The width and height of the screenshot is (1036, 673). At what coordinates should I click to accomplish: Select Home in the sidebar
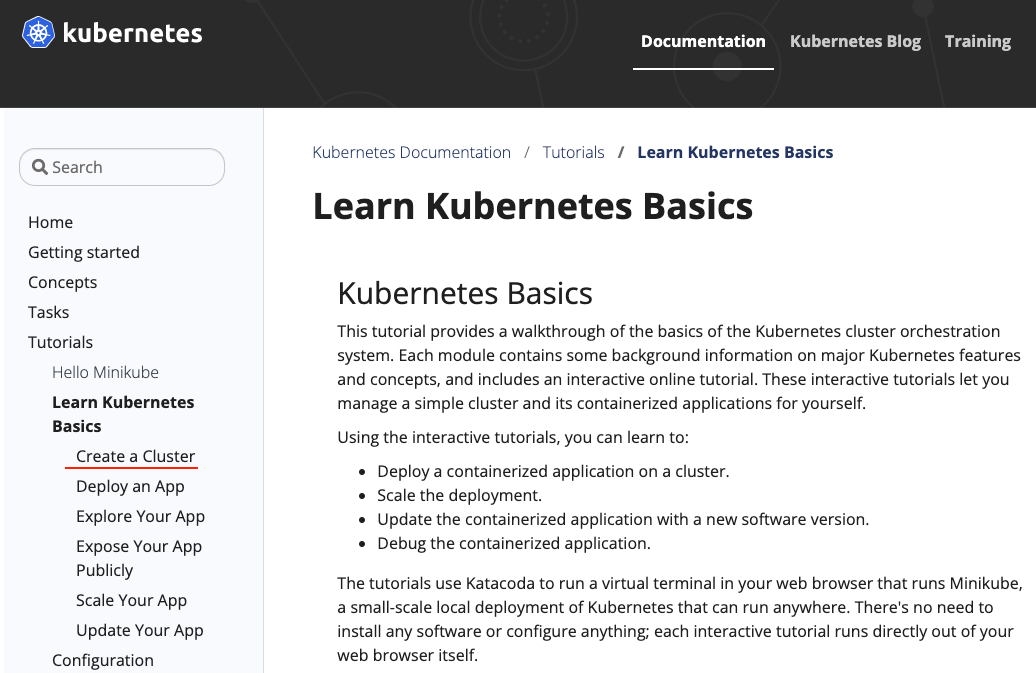50,222
